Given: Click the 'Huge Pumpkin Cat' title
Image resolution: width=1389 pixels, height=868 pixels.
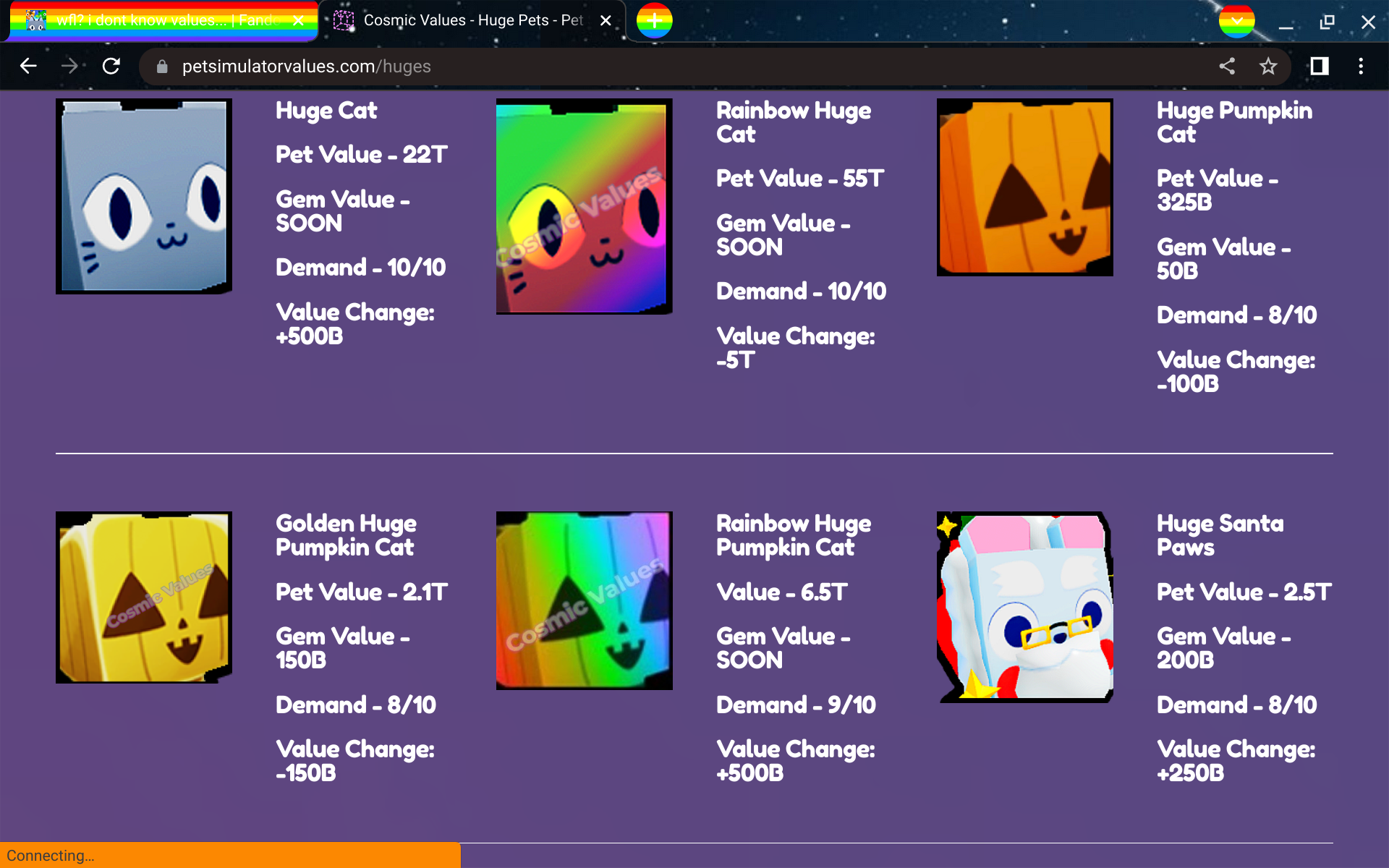Looking at the screenshot, I should [x=1234, y=122].
